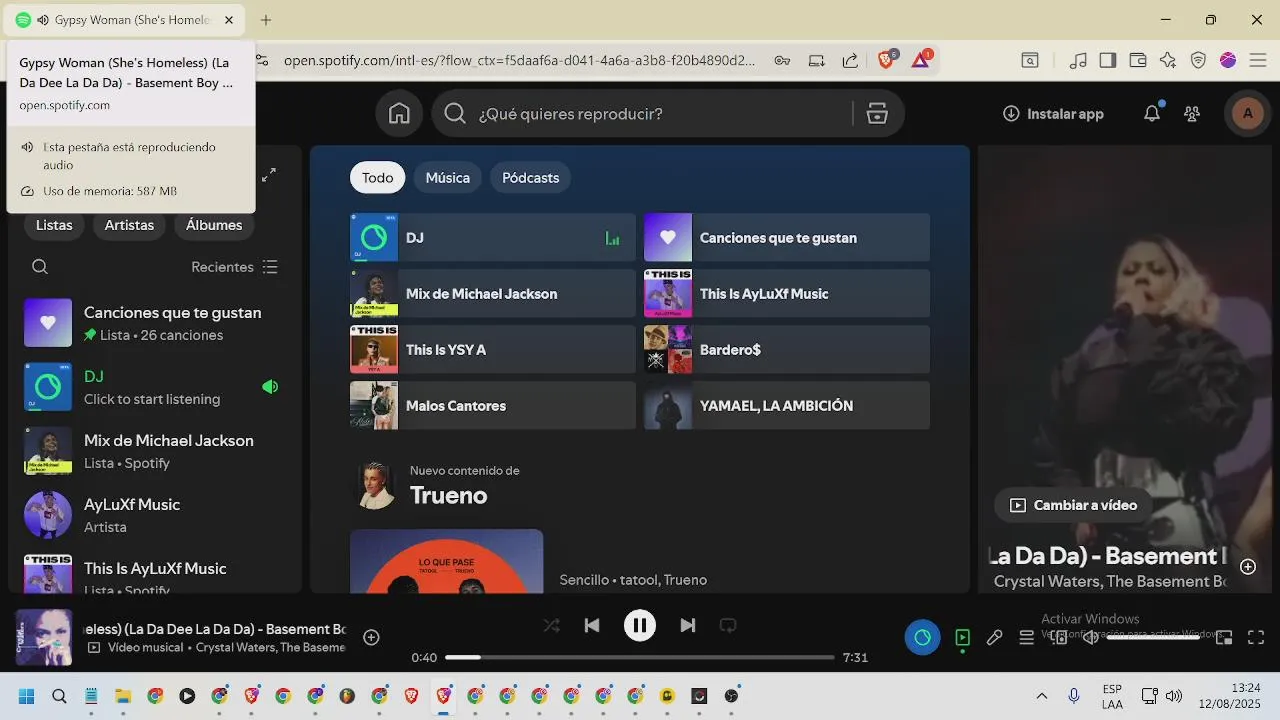The image size is (1280, 720).
Task: Open Friend Activity icon
Action: 1191,114
